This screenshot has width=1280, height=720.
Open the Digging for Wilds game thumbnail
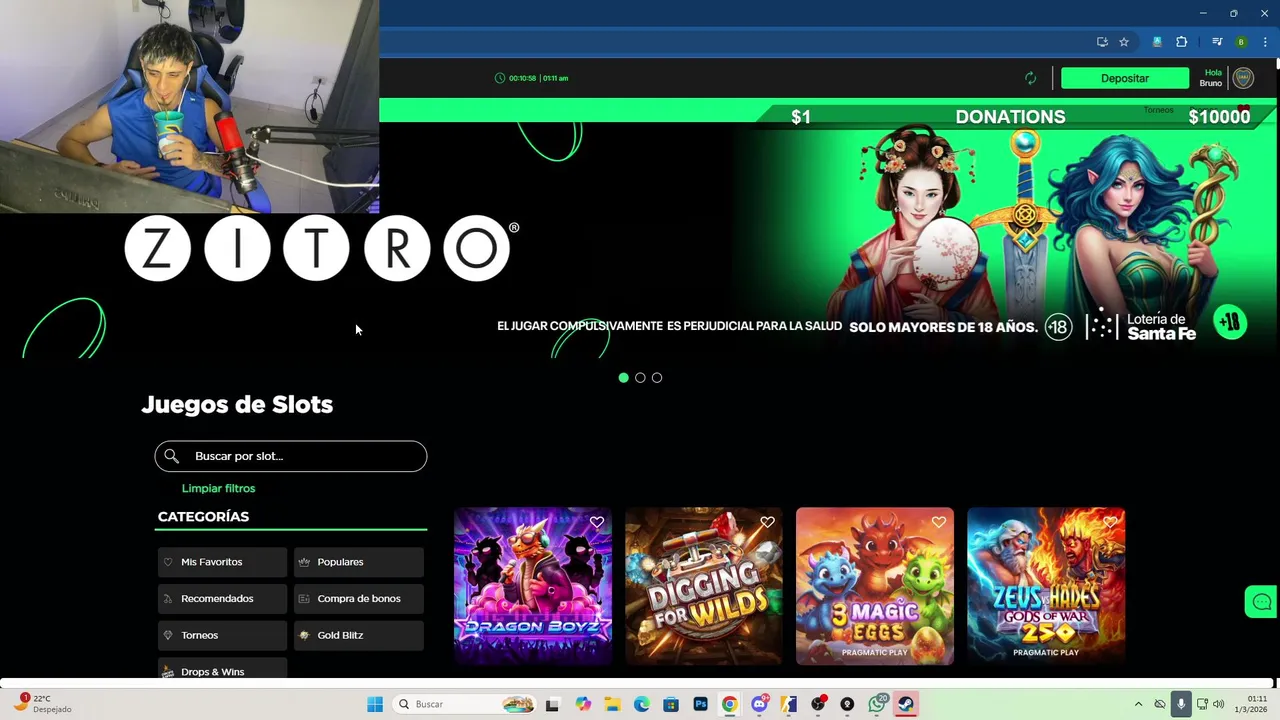704,586
